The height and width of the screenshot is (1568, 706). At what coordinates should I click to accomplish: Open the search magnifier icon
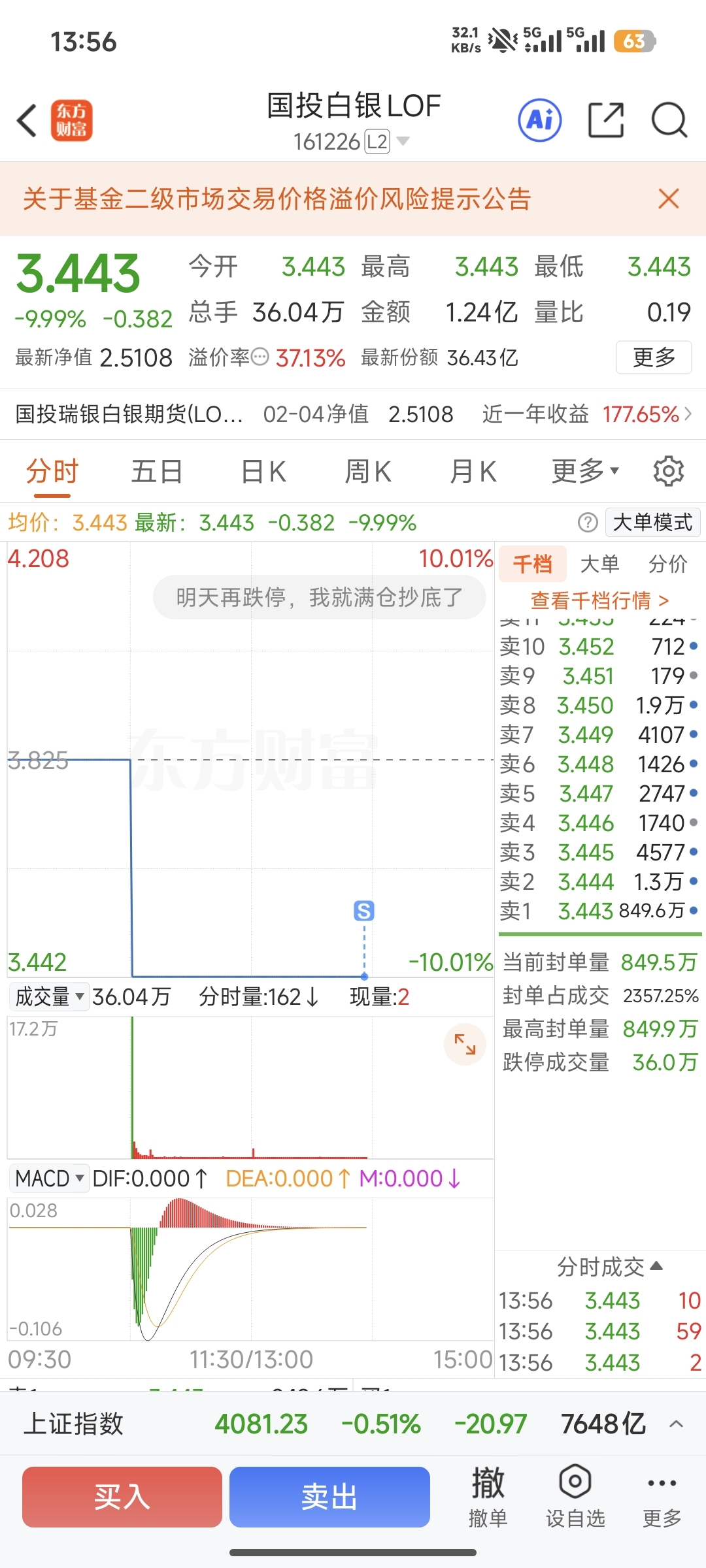pyautogui.click(x=669, y=121)
